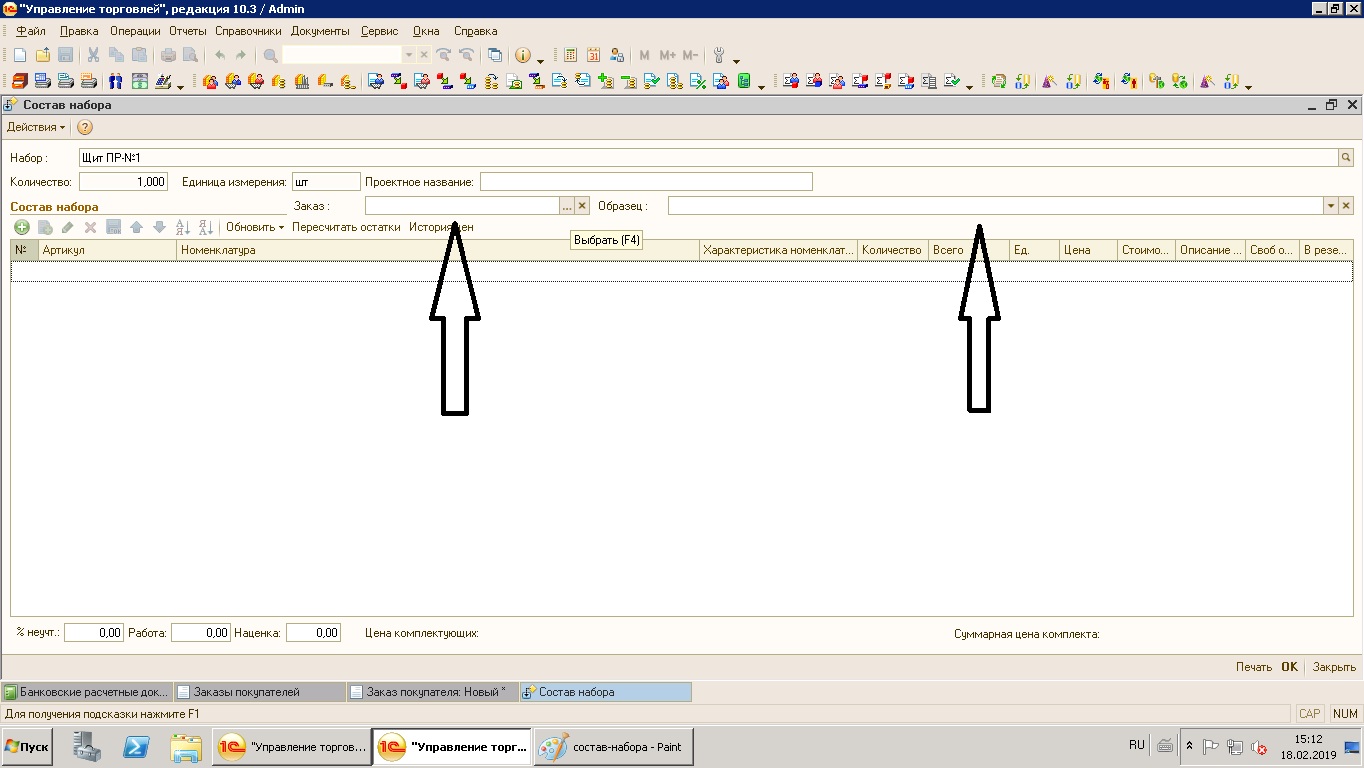This screenshot has width=1364, height=768.
Task: Open the calendar icon in the toolbar
Action: (594, 55)
